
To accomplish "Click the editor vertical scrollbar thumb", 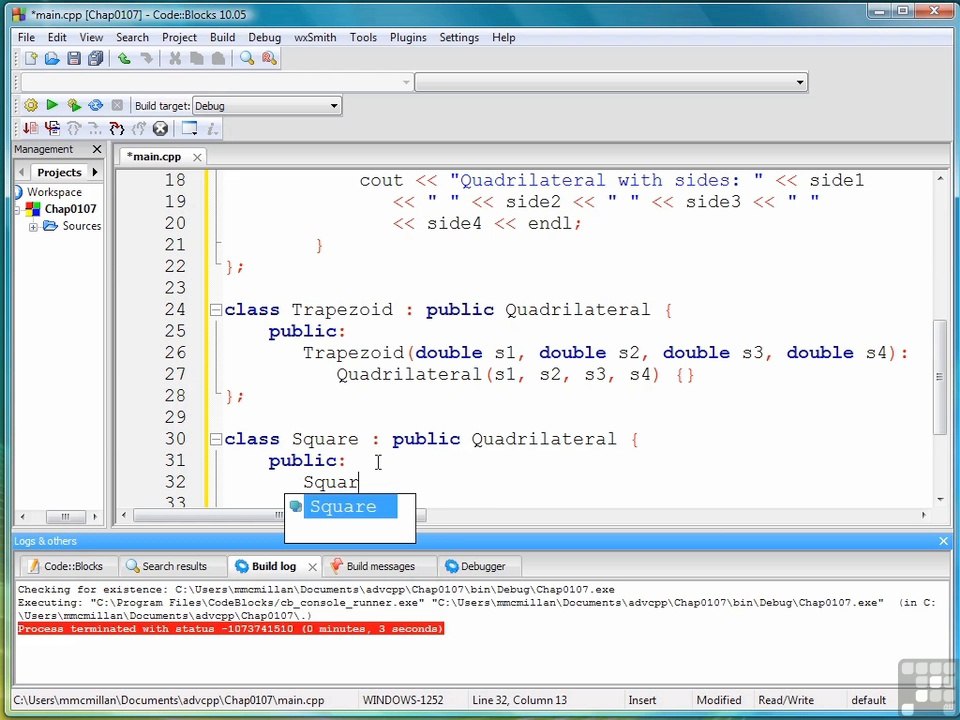I will 940,376.
